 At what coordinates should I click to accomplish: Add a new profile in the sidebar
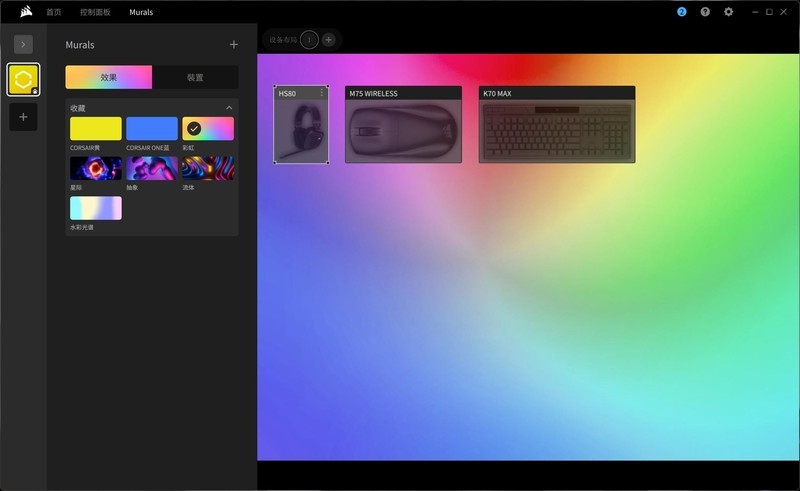[x=23, y=117]
